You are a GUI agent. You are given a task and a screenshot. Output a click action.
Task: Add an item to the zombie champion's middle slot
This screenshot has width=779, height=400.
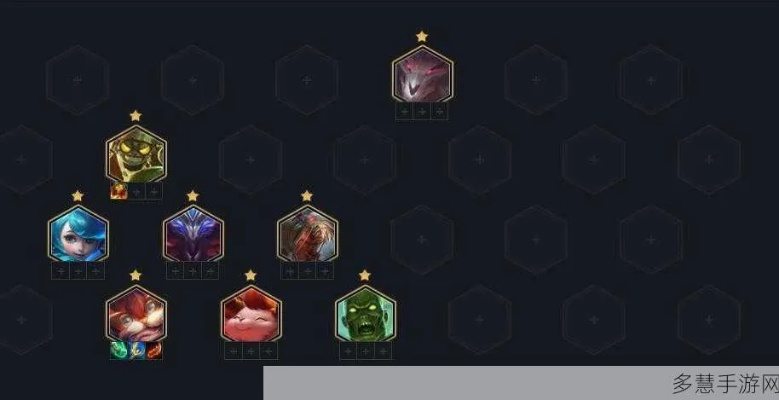366,351
